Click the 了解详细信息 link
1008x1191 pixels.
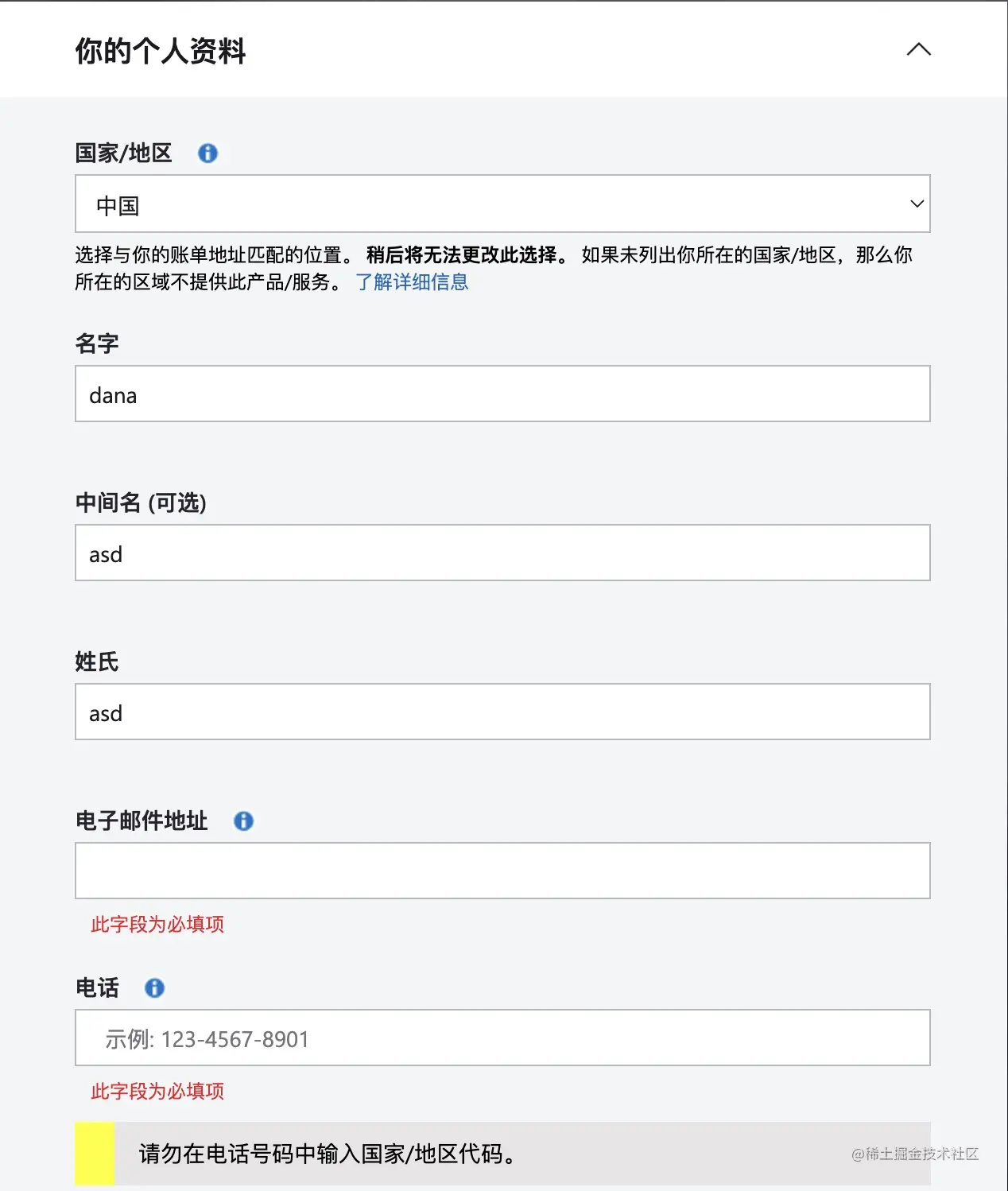coord(413,282)
